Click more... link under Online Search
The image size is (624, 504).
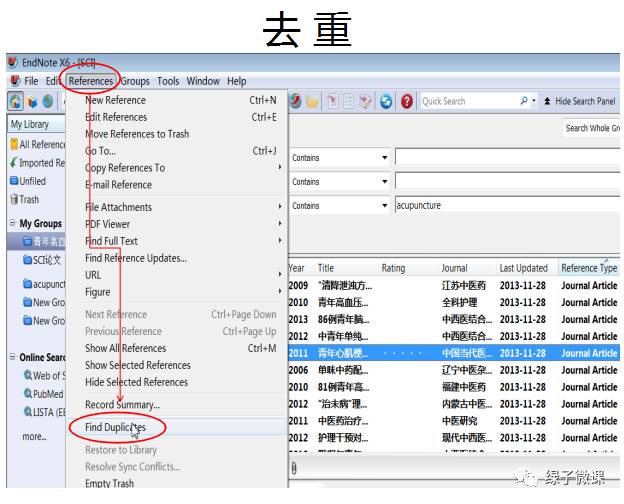point(34,436)
